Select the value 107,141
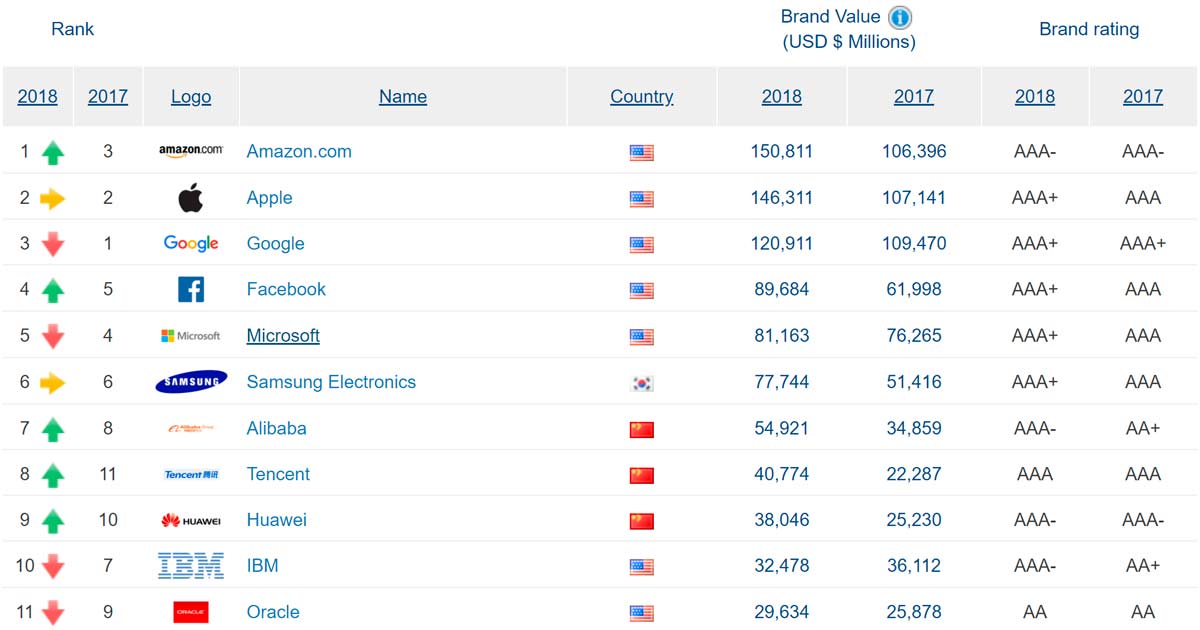This screenshot has height=630, width=1200. pos(914,198)
